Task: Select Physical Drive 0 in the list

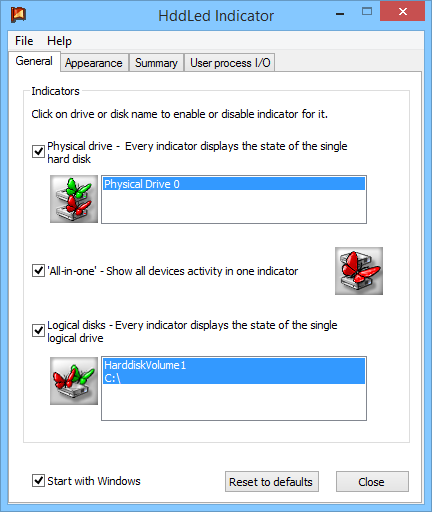Action: tap(234, 184)
